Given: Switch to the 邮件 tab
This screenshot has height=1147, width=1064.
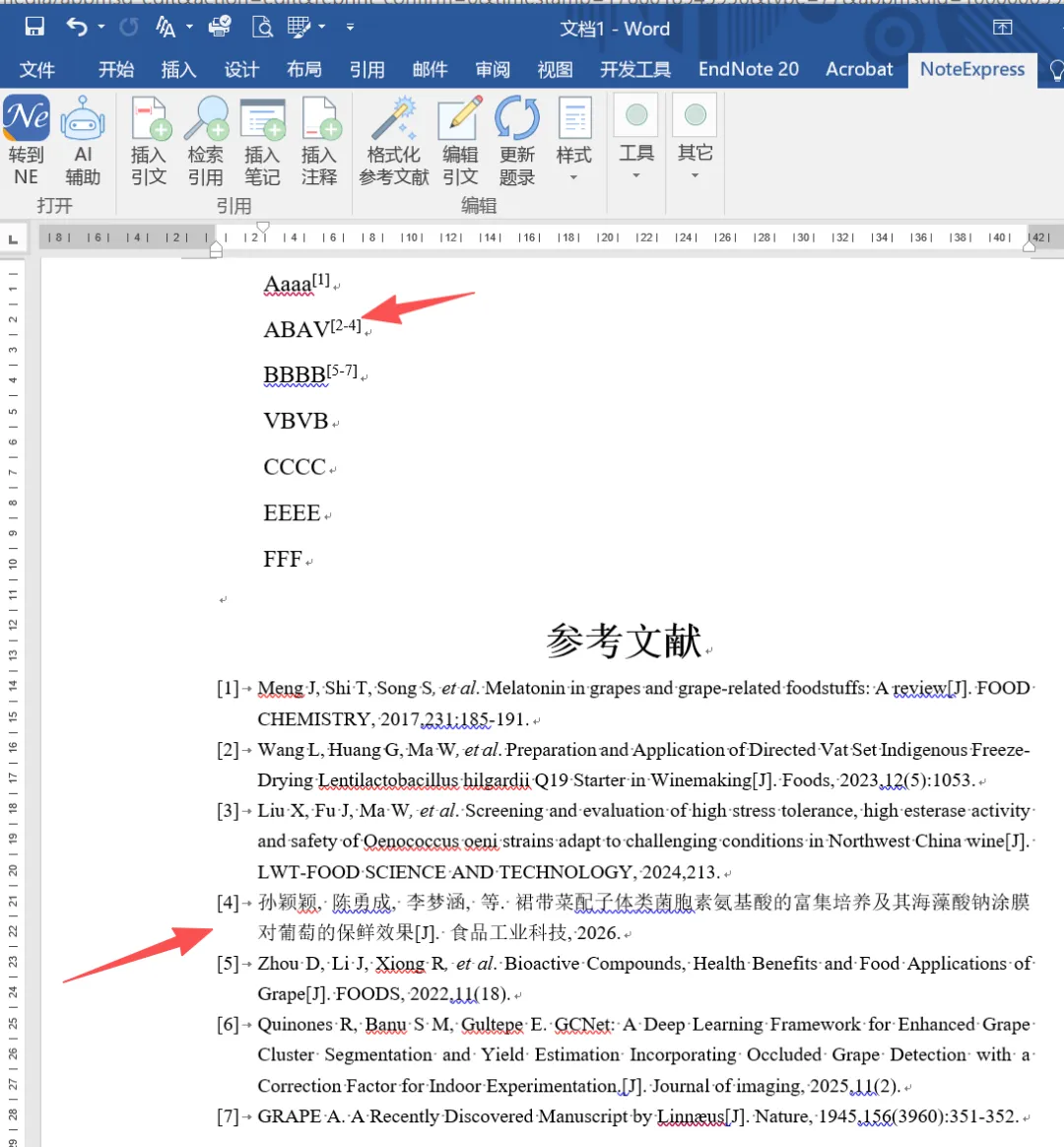Looking at the screenshot, I should (x=430, y=70).
